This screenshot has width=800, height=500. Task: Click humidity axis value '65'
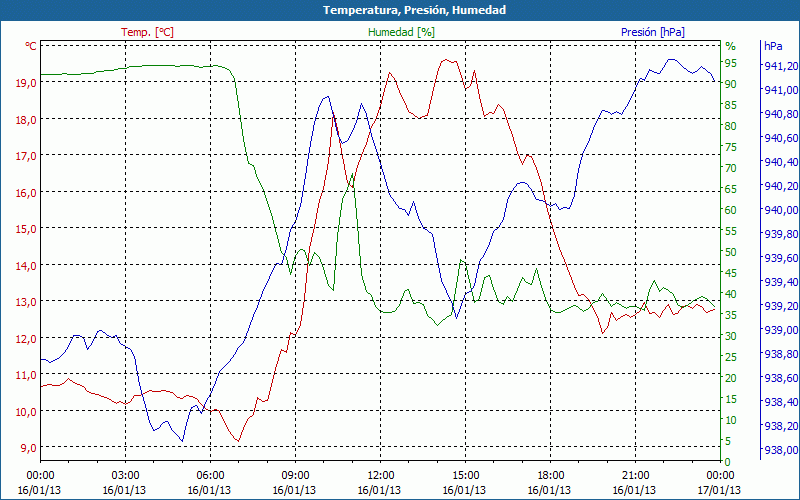click(731, 189)
